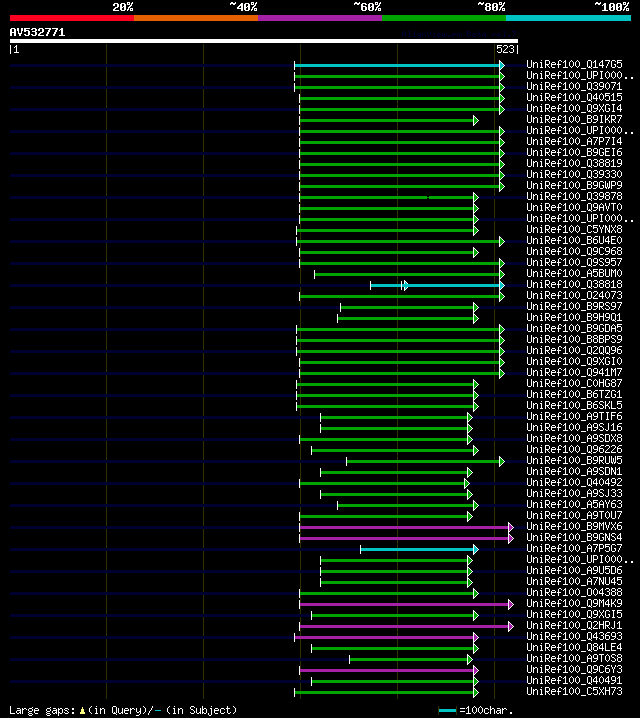Select the UniRef100_B8BPS9 label
Image resolution: width=640 pixels, height=718 pixels.
pos(574,339)
